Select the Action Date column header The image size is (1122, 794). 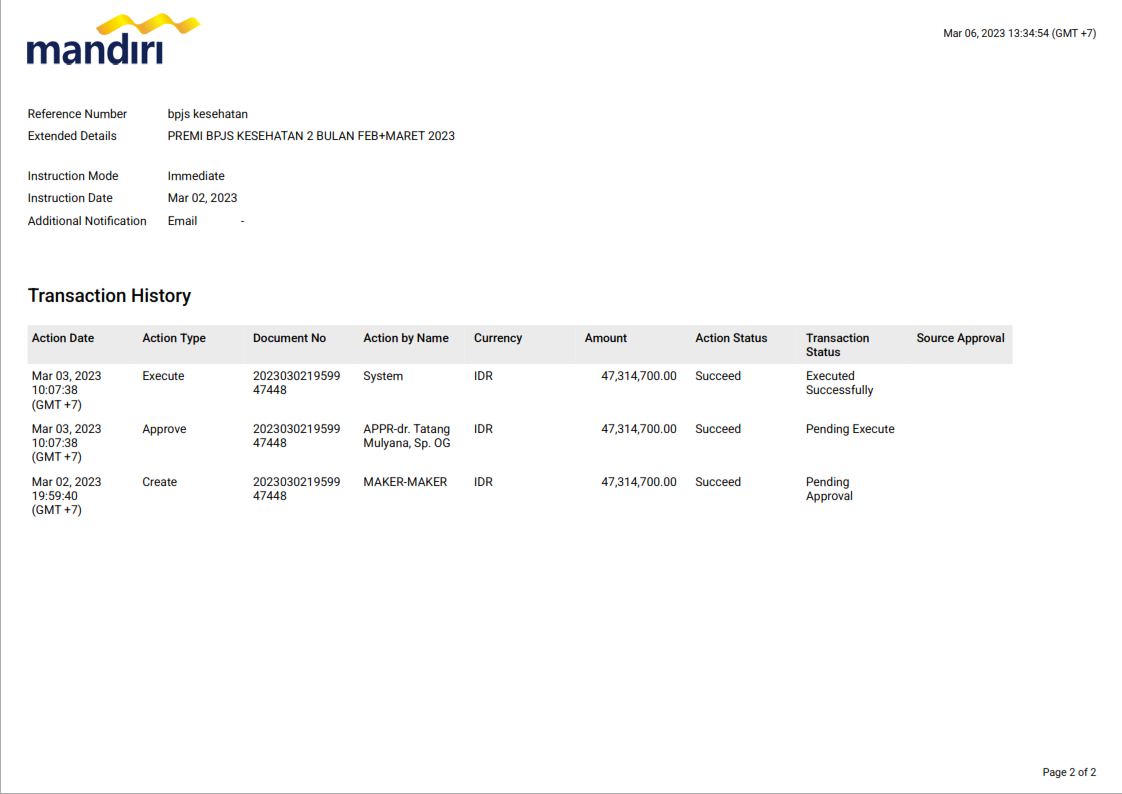pyautogui.click(x=63, y=338)
